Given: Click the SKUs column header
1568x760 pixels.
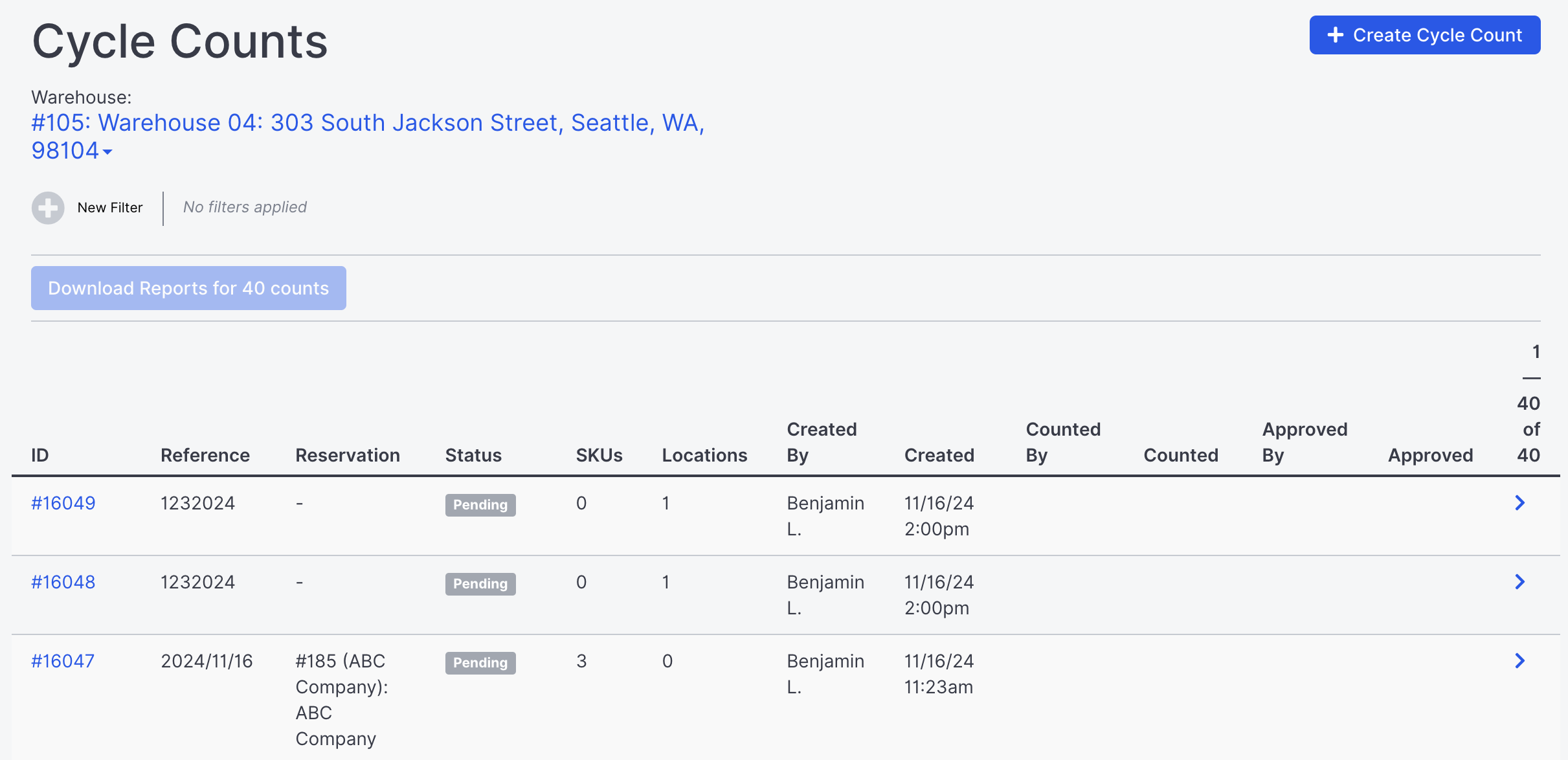Looking at the screenshot, I should (x=599, y=455).
